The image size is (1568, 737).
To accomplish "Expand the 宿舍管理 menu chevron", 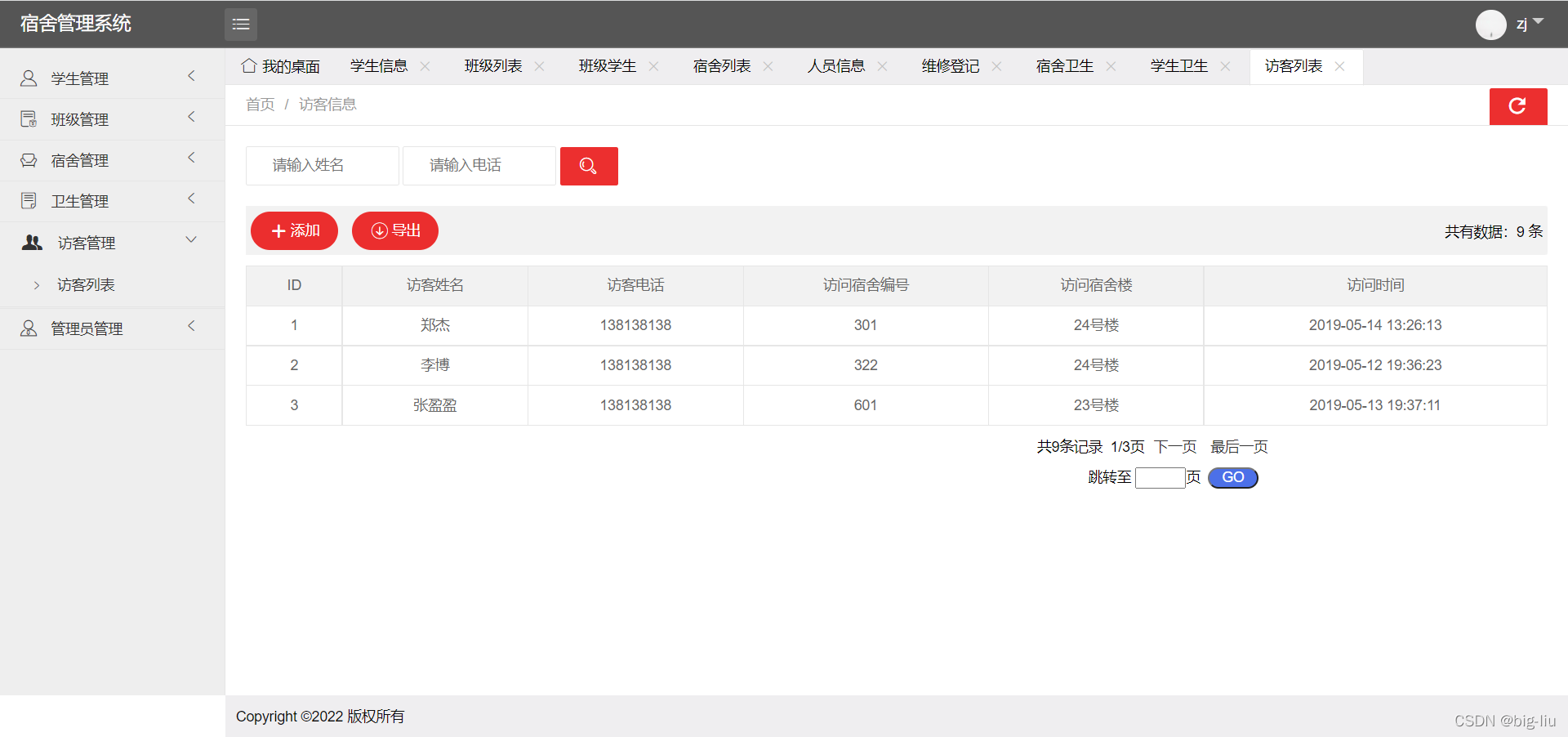I will click(192, 158).
